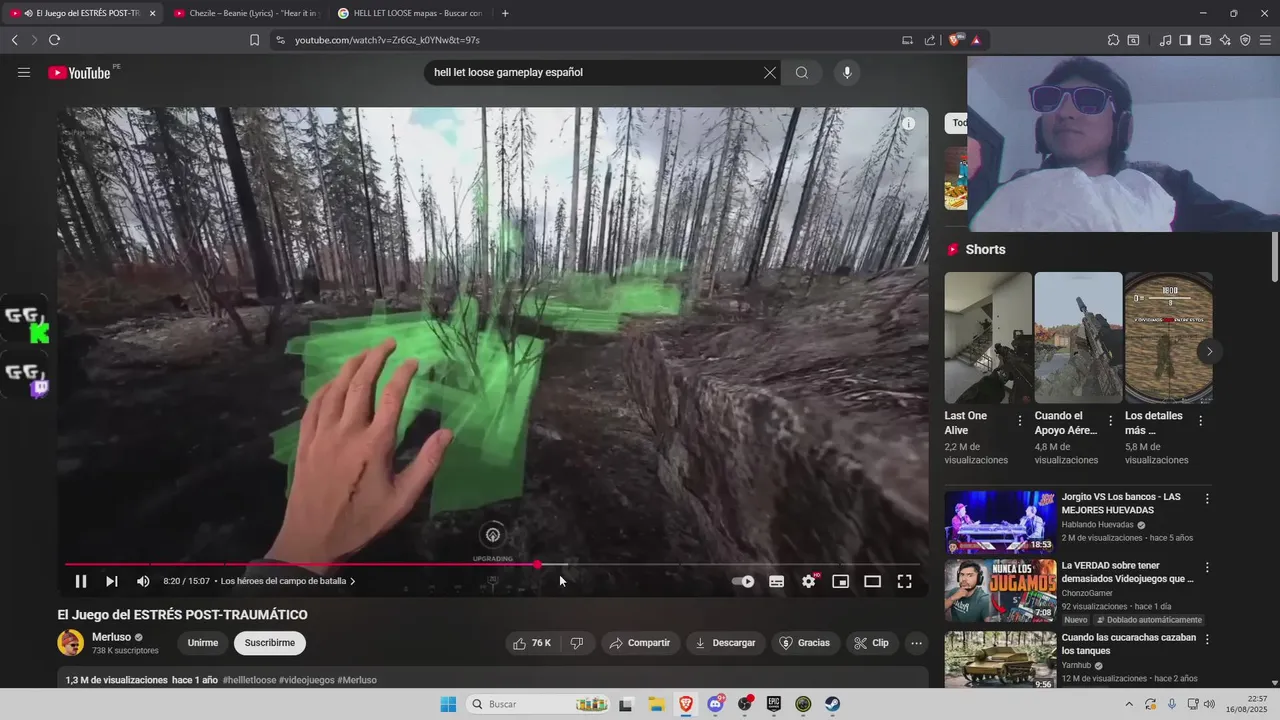Viewport: 1280px width, 720px height.
Task: Open options for 'Los detalles más' short
Action: (1200, 421)
